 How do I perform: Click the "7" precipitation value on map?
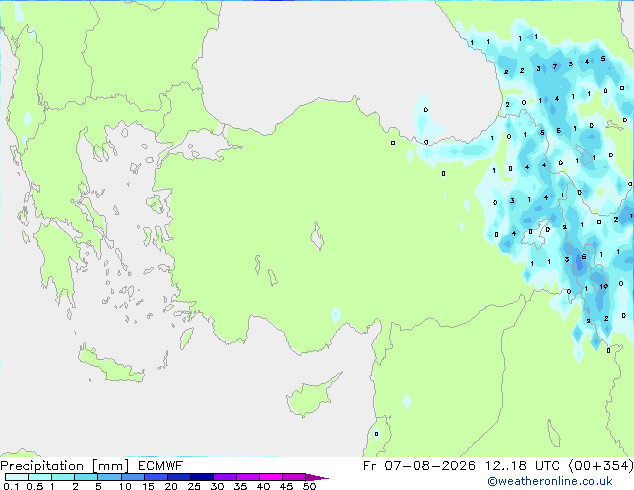coord(555,66)
